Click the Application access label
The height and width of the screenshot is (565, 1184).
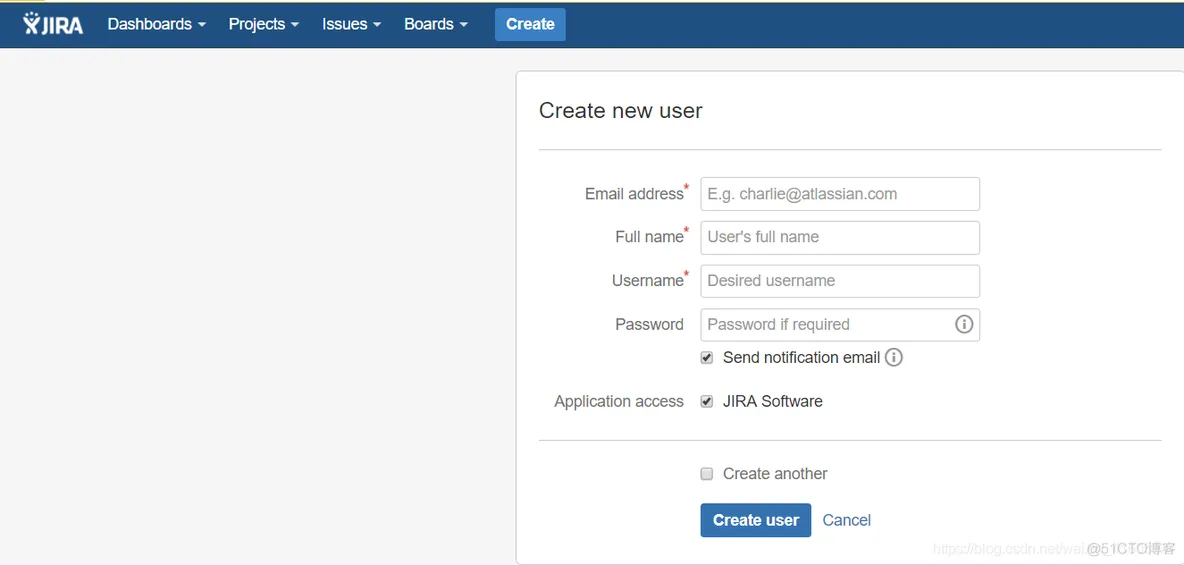618,402
